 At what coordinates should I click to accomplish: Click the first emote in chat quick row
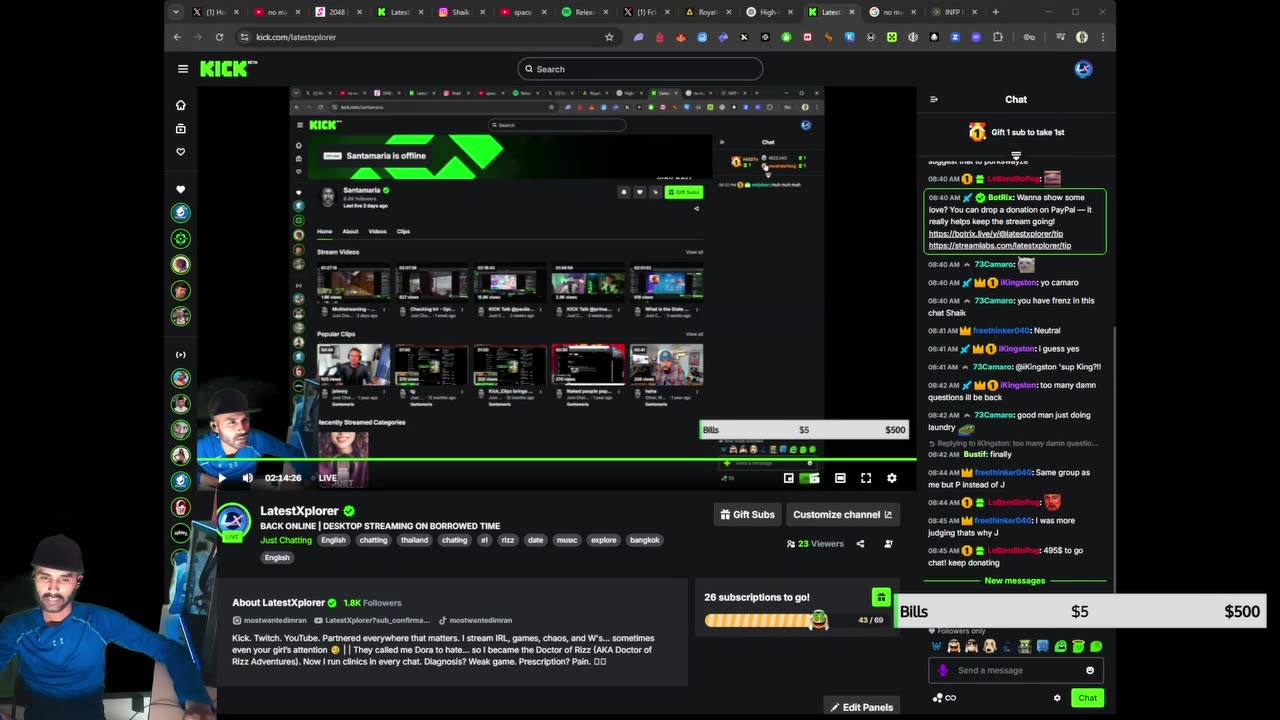[935, 646]
